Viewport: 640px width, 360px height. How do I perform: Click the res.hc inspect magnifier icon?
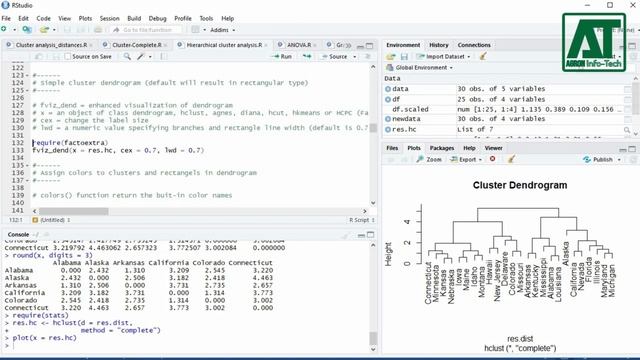pyautogui.click(x=627, y=130)
